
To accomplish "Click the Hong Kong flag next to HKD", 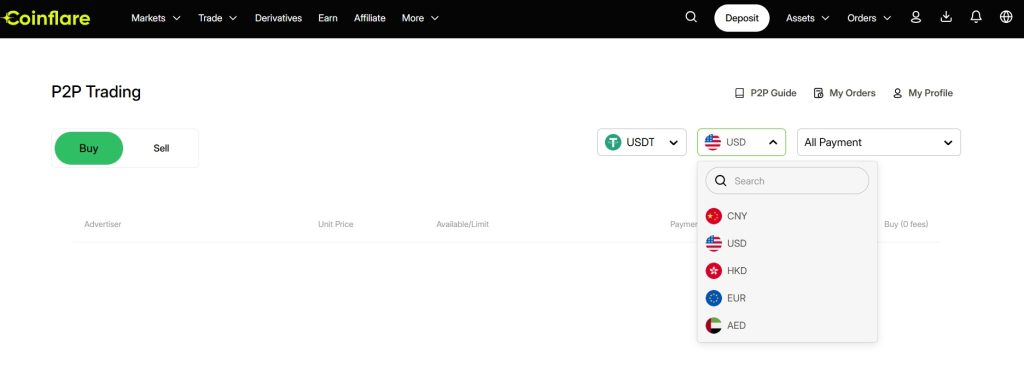I will (714, 271).
